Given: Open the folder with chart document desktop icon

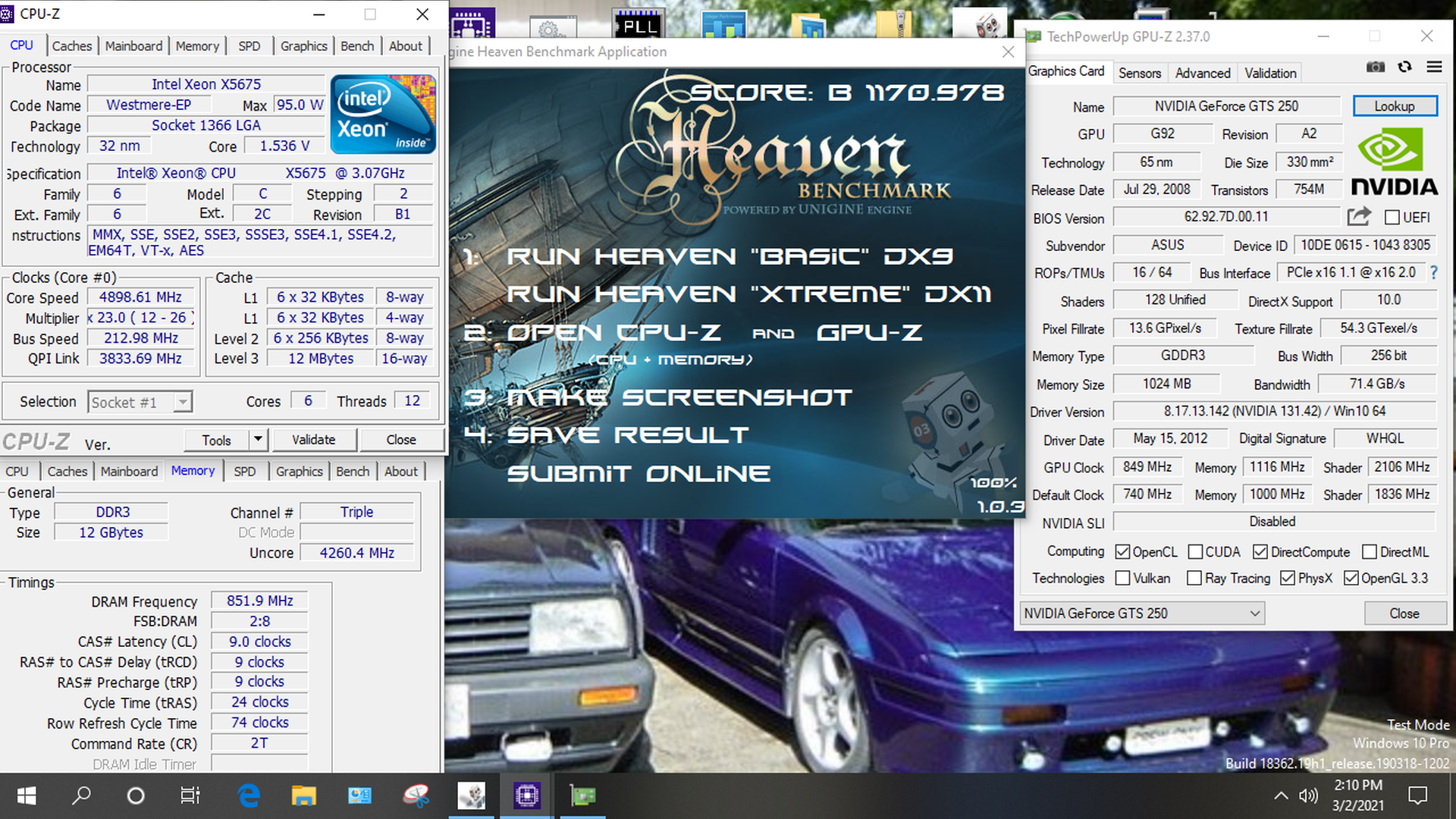Looking at the screenshot, I should tap(810, 26).
